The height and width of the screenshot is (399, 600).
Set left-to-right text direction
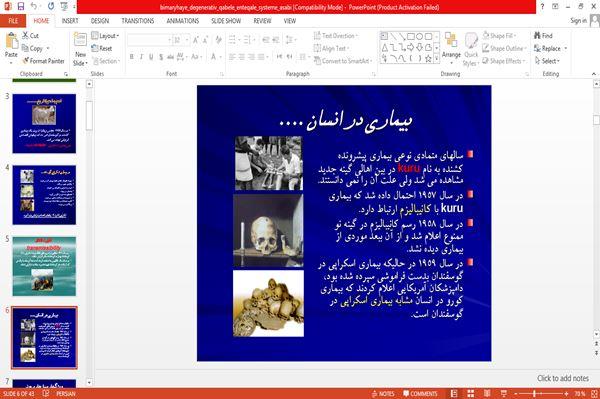pyautogui.click(x=279, y=57)
